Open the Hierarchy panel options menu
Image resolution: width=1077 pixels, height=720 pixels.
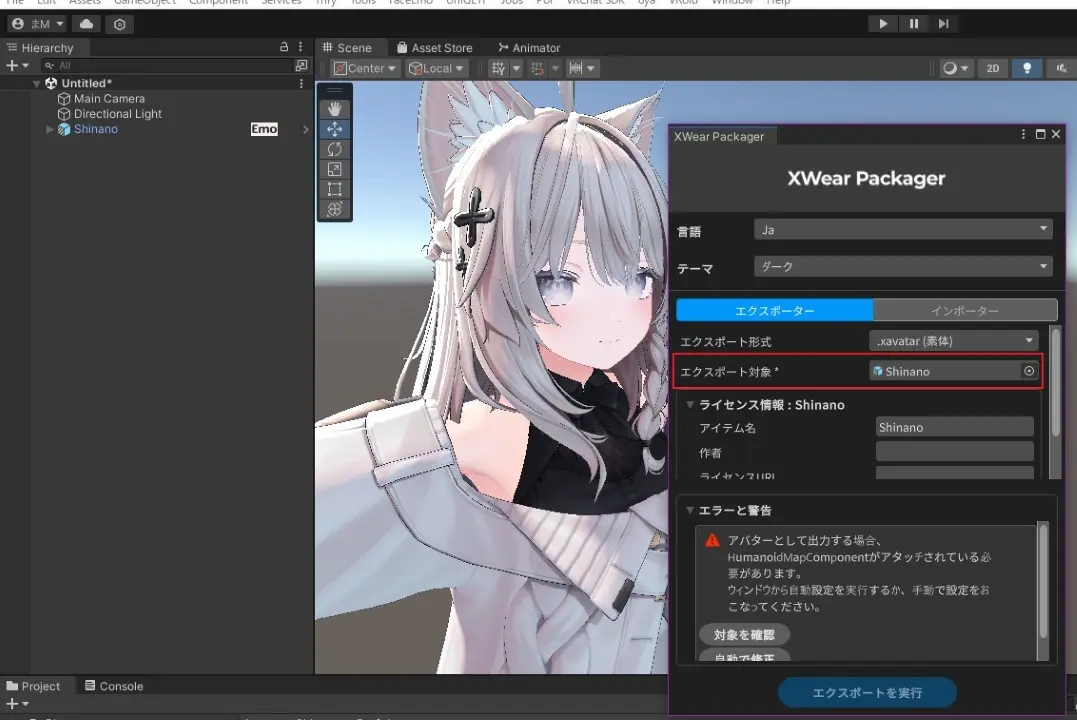click(300, 47)
